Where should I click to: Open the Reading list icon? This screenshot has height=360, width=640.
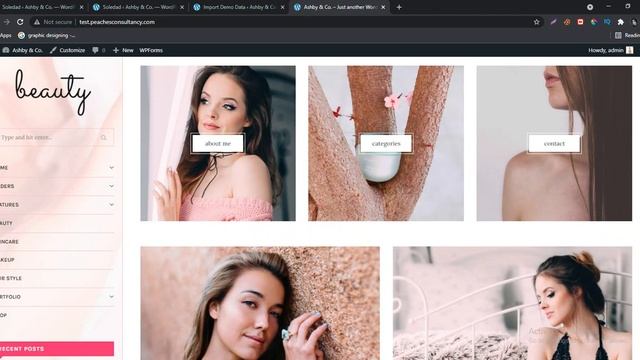[x=618, y=36]
